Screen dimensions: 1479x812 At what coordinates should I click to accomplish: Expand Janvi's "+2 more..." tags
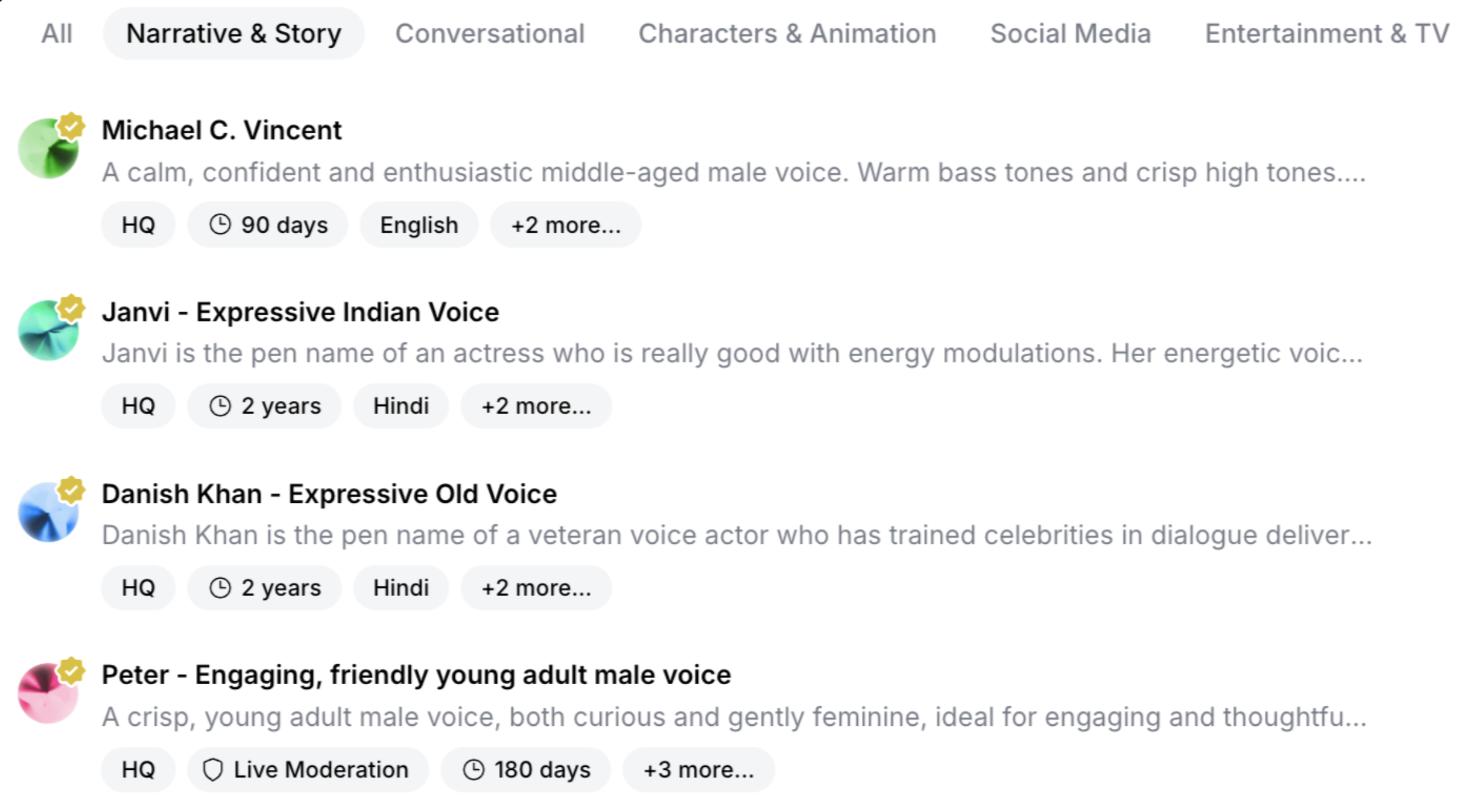[x=536, y=406]
